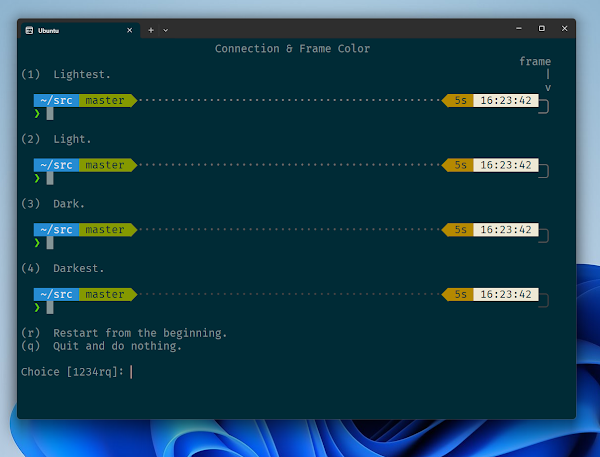Screen dimensions: 600x457
Task: Click the 5s segment under Lightest
Action: (x=460, y=100)
